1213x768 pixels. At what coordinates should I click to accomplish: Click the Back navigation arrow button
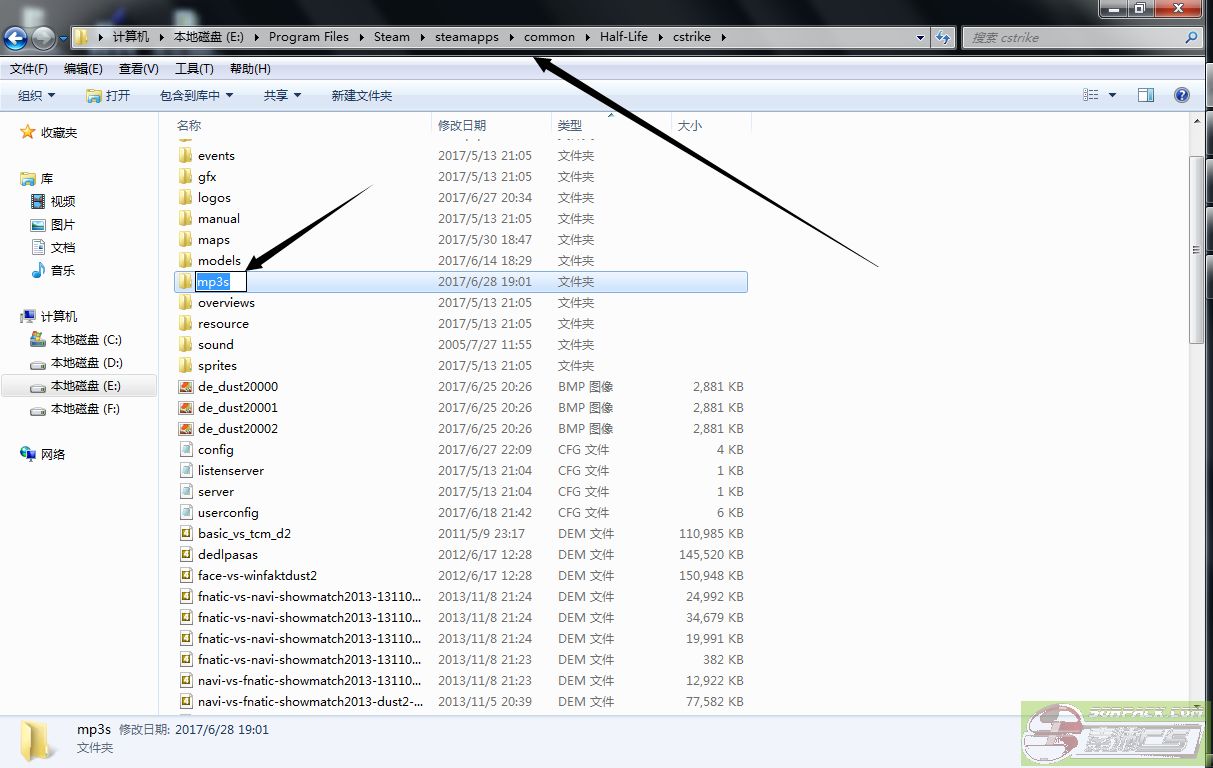click(15, 38)
